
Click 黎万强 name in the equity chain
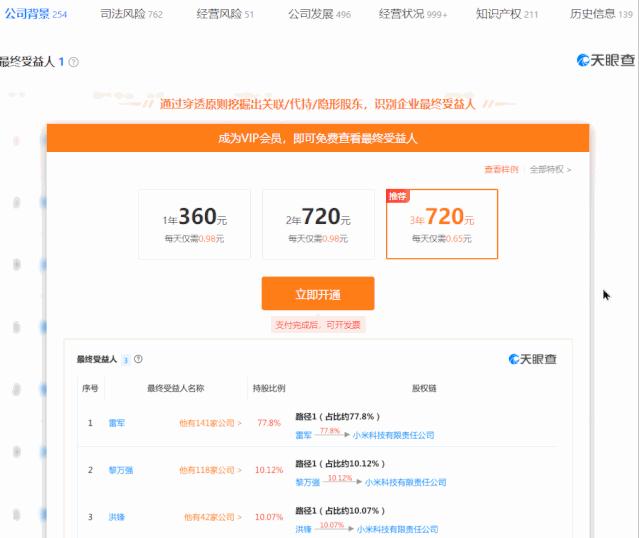point(307,482)
